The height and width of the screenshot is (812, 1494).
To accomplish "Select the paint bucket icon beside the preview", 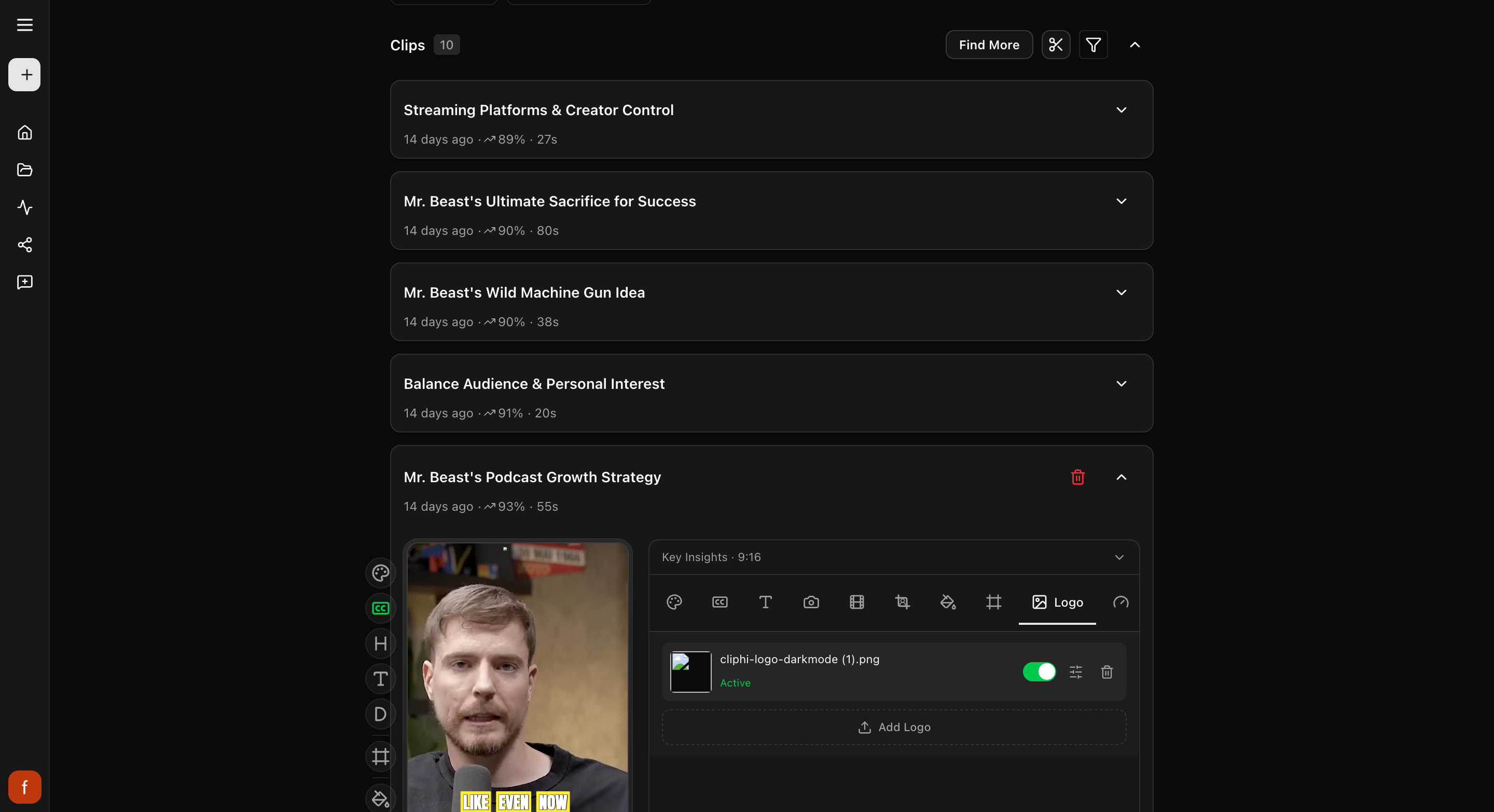I will 380,798.
